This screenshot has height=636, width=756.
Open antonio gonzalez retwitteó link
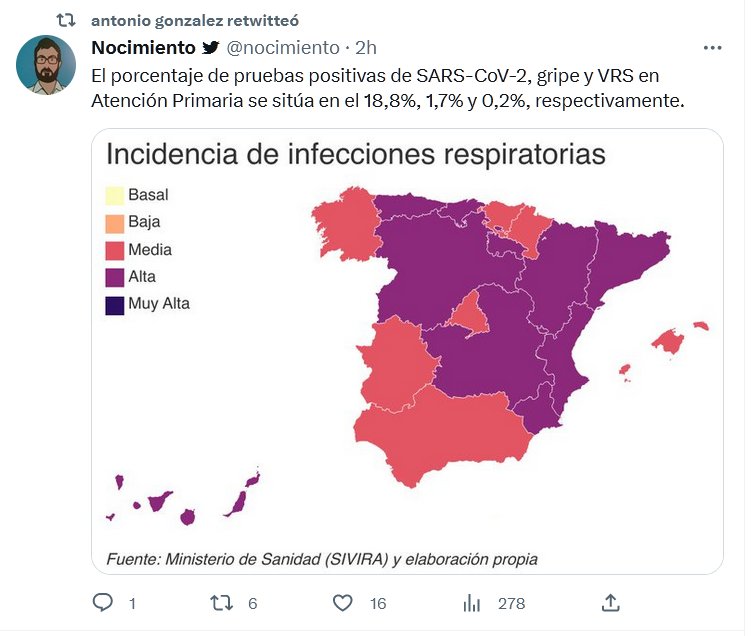tap(194, 20)
